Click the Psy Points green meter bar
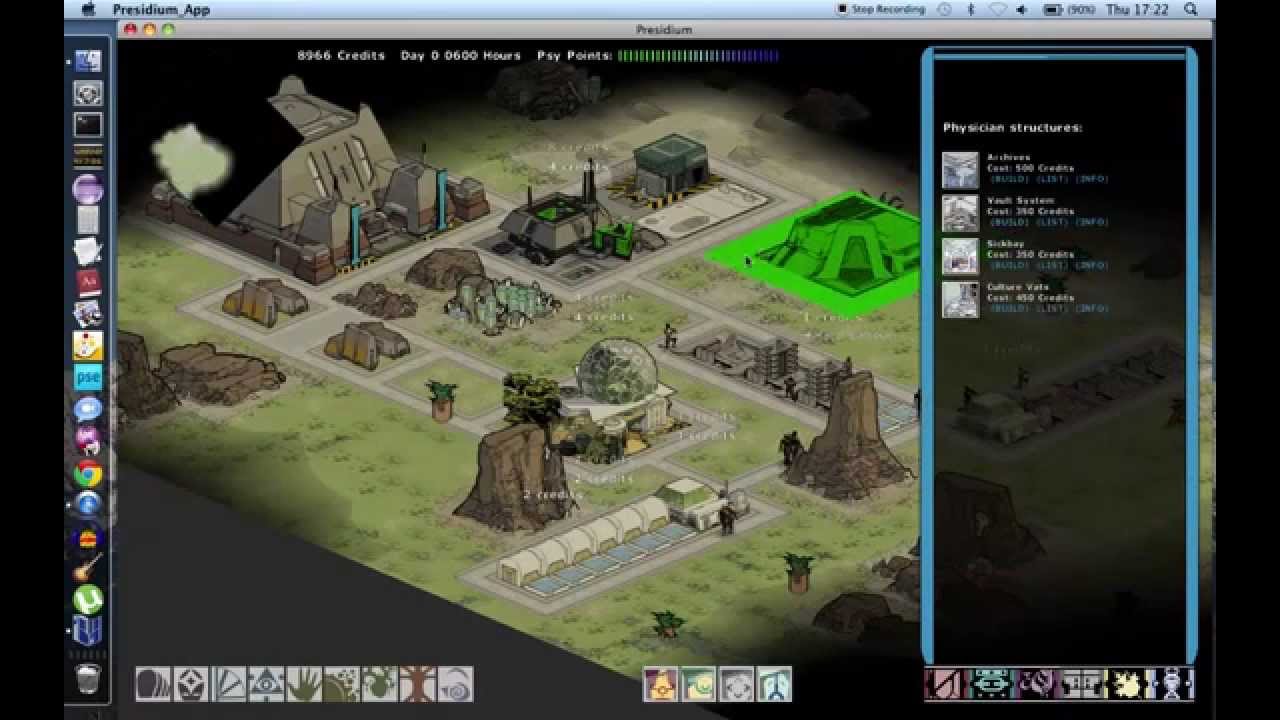 coord(698,56)
